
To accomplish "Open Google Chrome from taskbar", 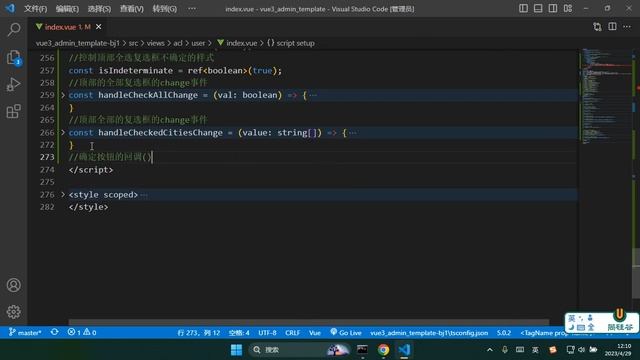I will click(383, 350).
